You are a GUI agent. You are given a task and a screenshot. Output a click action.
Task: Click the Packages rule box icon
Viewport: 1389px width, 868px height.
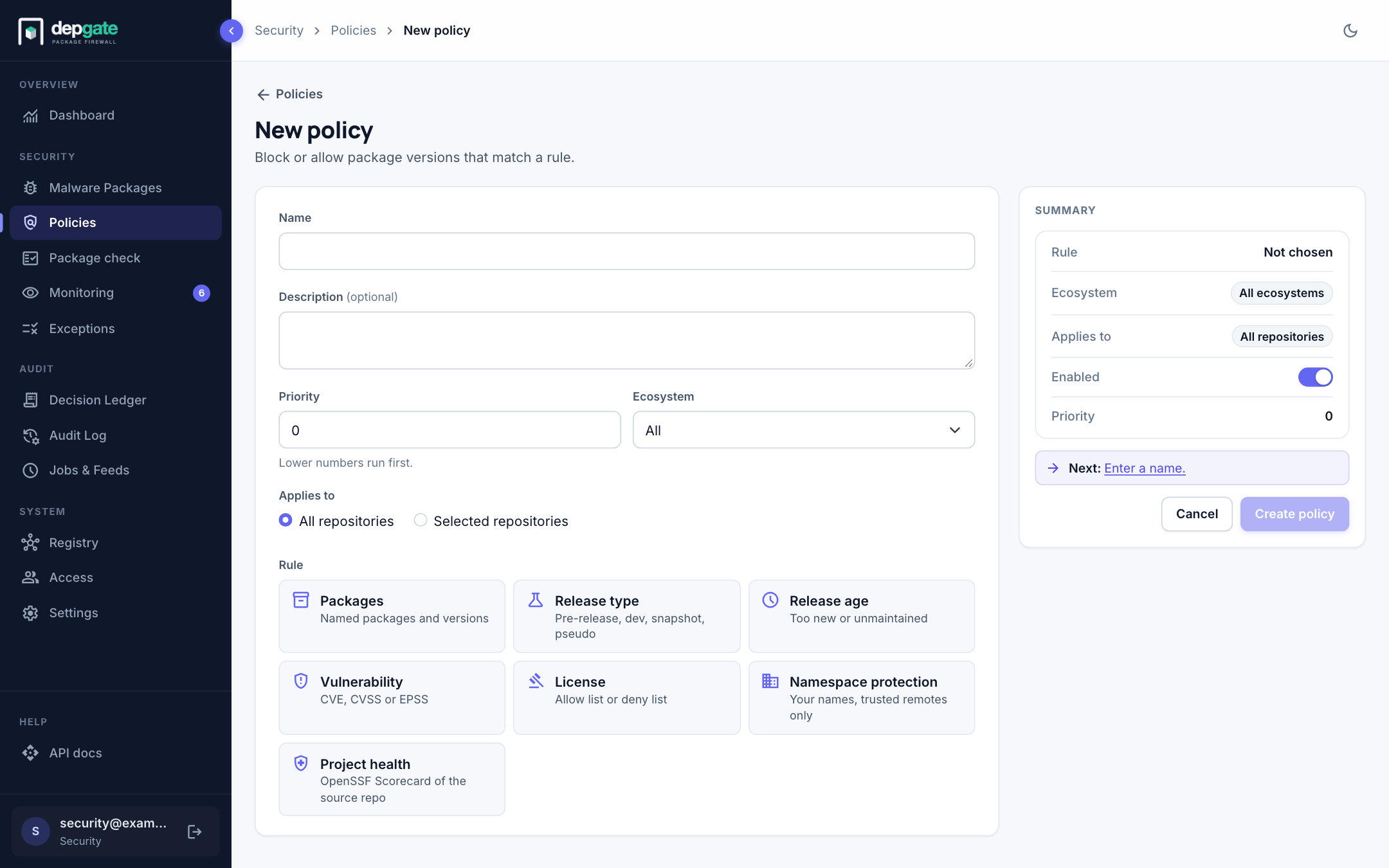coord(301,600)
